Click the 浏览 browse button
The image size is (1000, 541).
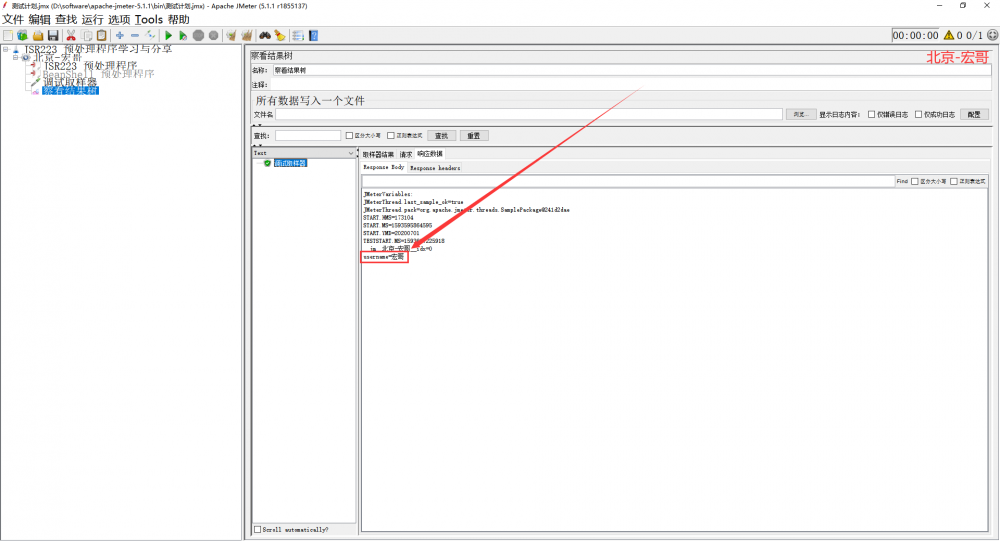pyautogui.click(x=800, y=115)
